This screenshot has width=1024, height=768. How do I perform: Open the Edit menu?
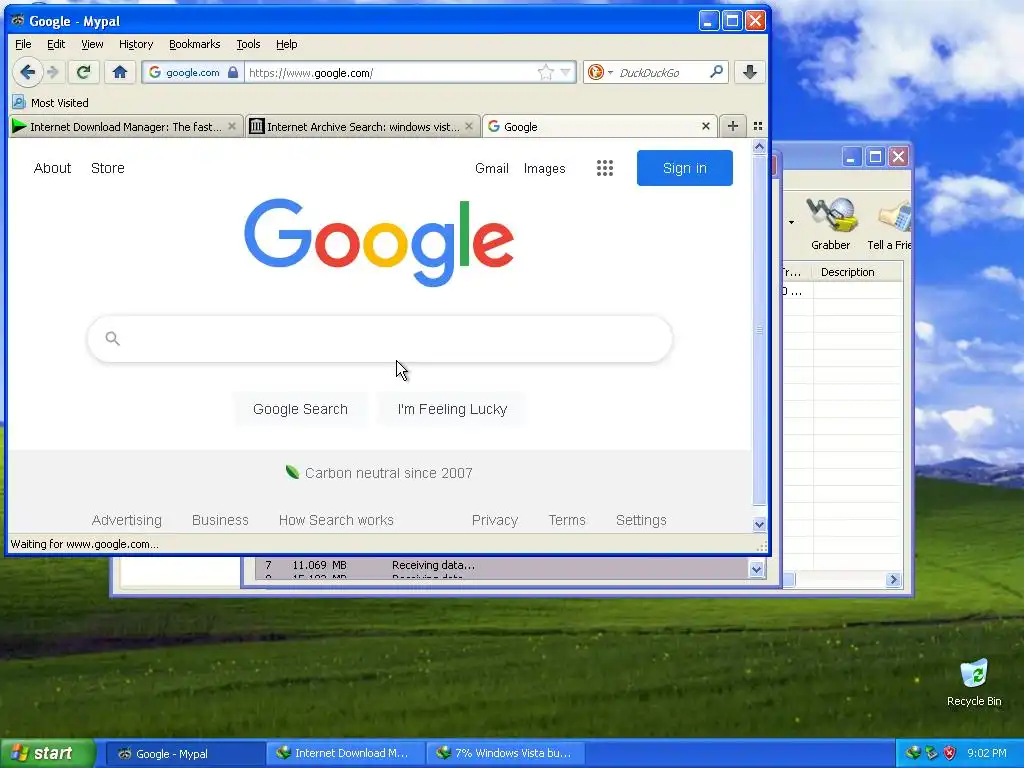click(x=56, y=44)
